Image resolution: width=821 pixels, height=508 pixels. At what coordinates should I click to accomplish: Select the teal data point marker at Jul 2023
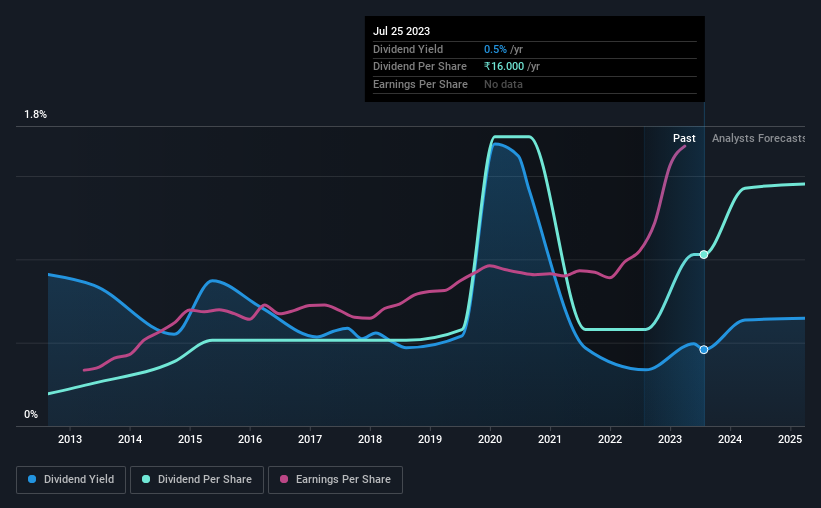pos(704,255)
